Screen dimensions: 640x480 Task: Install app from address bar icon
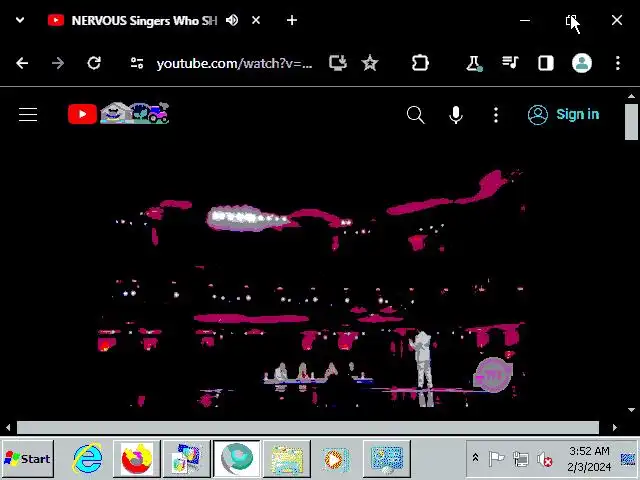click(x=338, y=63)
